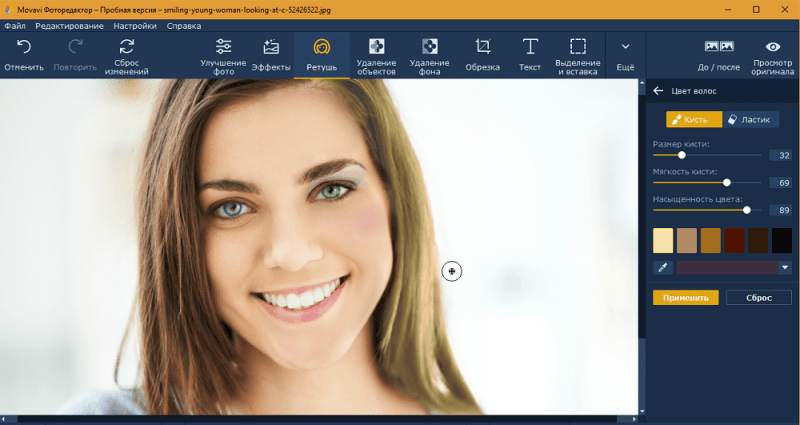Image resolution: width=800 pixels, height=425 pixels.
Task: Pick the eyedropper color picker icon
Action: [662, 267]
